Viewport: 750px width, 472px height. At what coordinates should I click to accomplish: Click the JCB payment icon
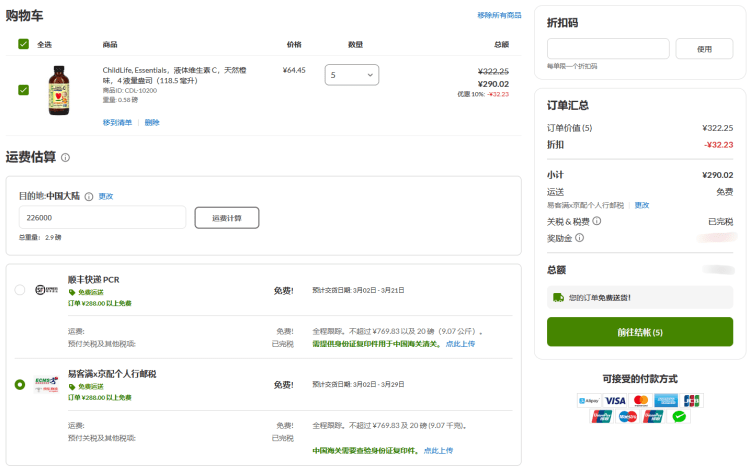pos(692,401)
